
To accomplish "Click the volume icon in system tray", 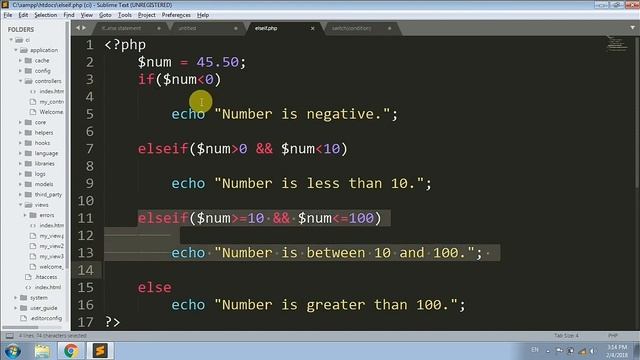I will pos(593,351).
